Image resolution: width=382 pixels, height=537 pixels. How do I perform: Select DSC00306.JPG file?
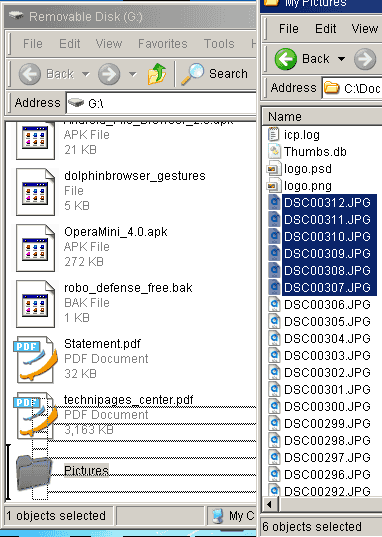click(x=327, y=304)
